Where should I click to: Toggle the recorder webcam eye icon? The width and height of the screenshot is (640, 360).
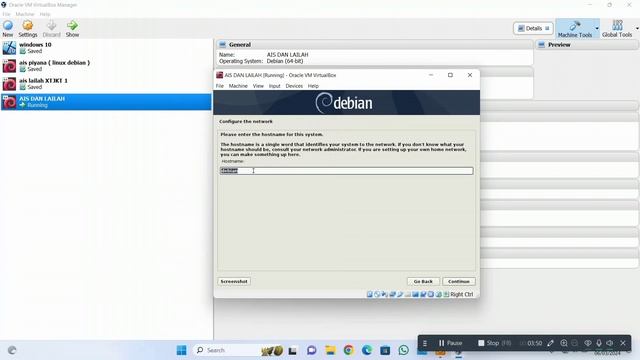click(588, 343)
